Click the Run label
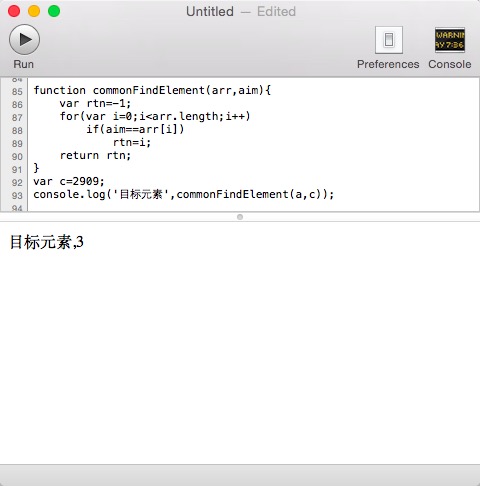Viewport: 480px width, 486px height. [24, 64]
